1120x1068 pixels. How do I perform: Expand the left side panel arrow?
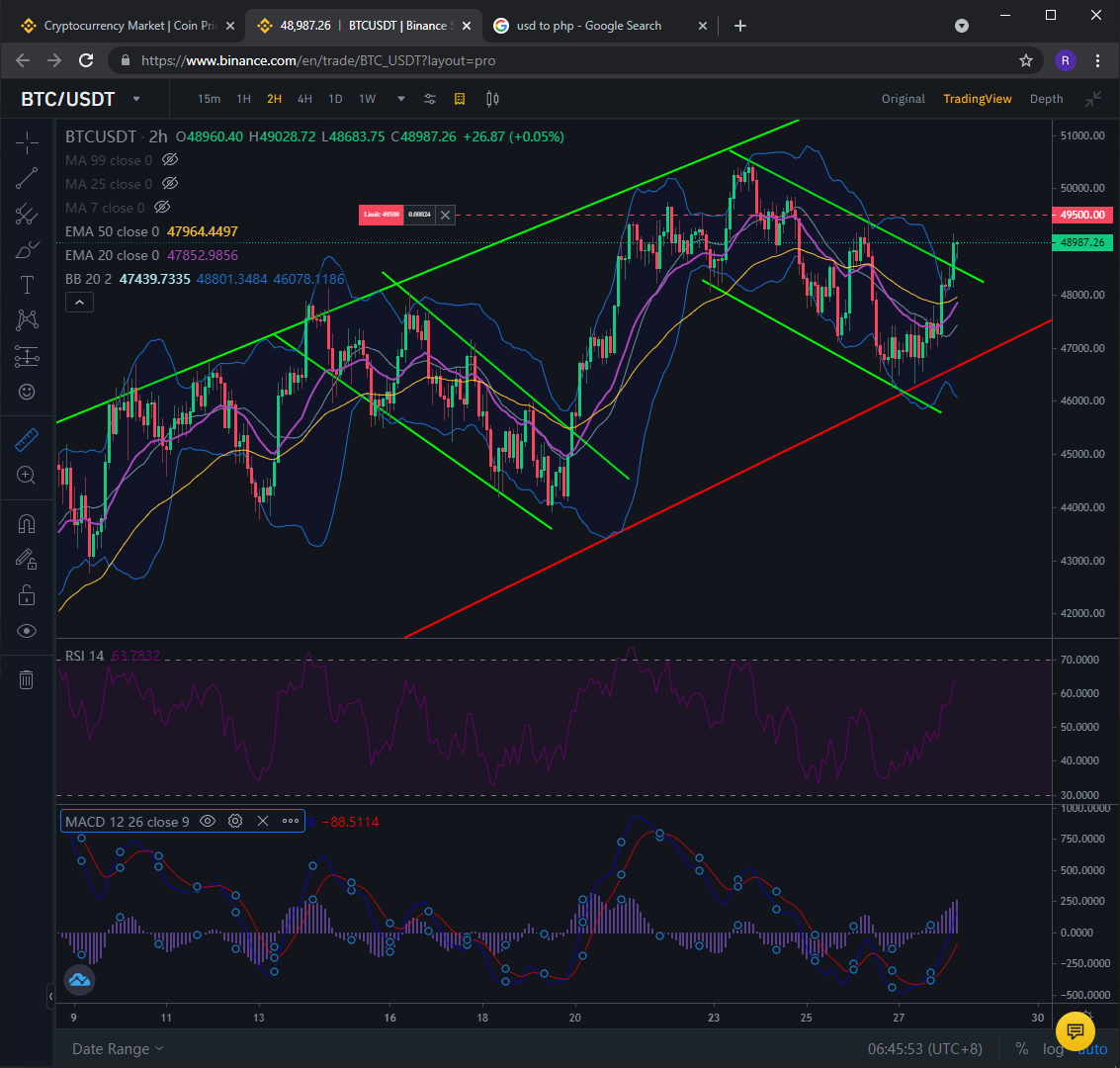pos(50,995)
